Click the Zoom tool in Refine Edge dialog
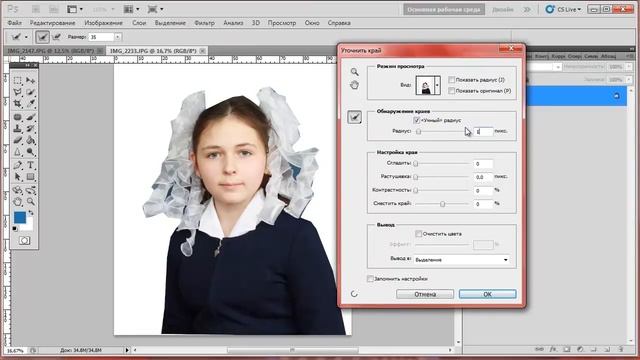The height and width of the screenshot is (360, 640). pyautogui.click(x=354, y=72)
